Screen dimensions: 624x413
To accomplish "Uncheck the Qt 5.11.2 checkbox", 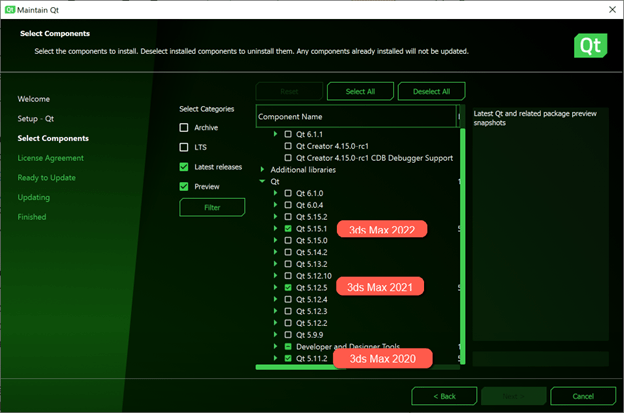I will point(288,358).
